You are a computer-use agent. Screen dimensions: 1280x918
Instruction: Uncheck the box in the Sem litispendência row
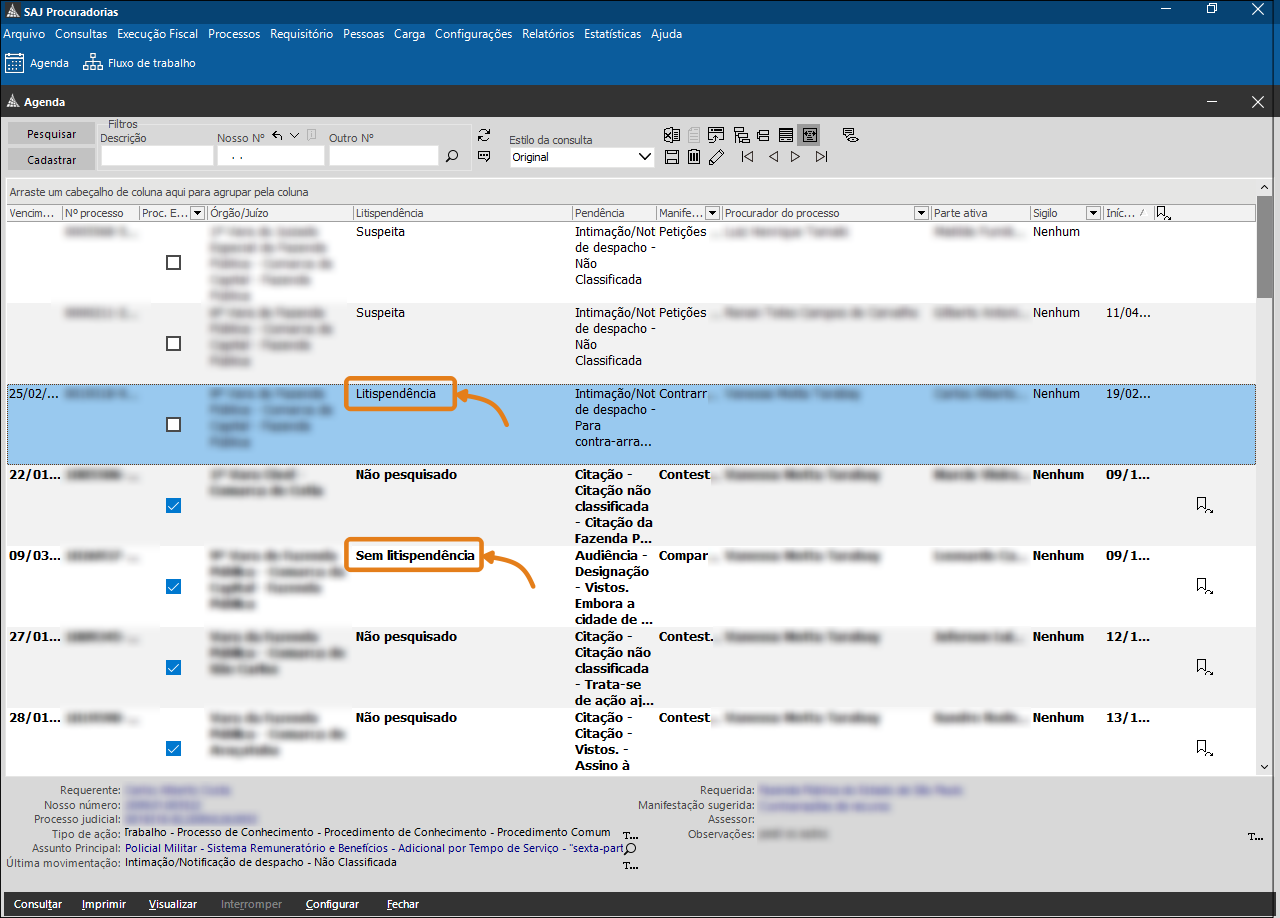pyautogui.click(x=173, y=586)
